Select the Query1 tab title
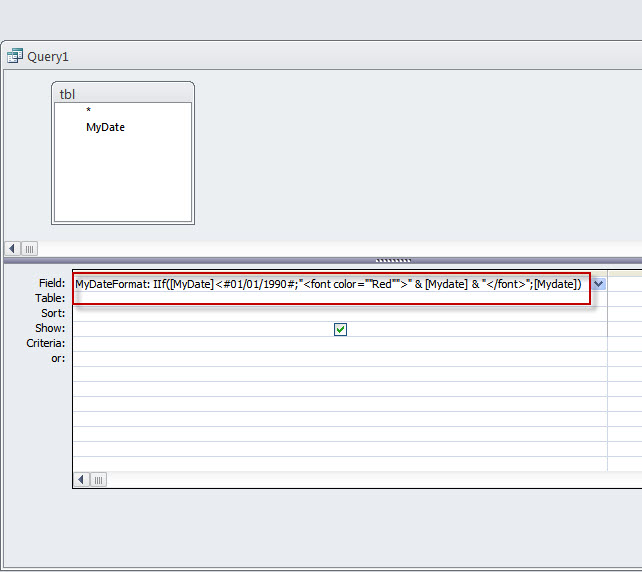 click(48, 57)
